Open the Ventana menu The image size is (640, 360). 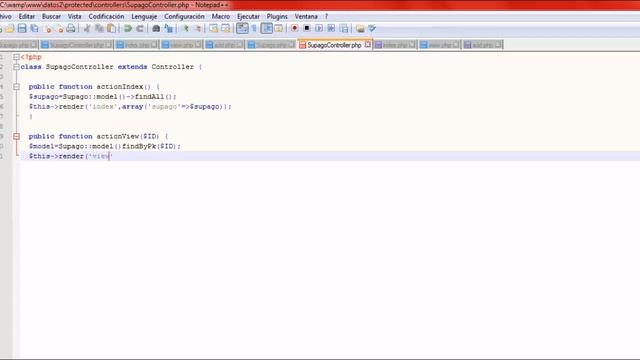306,16
